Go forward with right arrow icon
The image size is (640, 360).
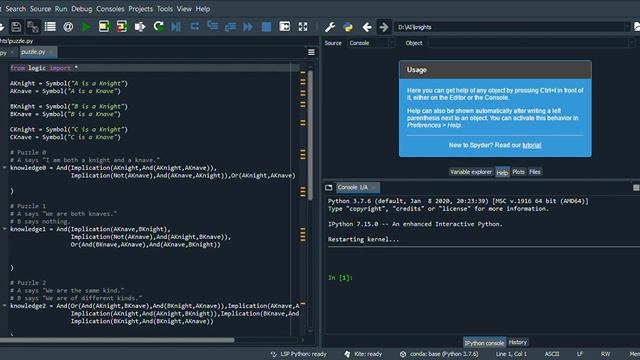(384, 27)
